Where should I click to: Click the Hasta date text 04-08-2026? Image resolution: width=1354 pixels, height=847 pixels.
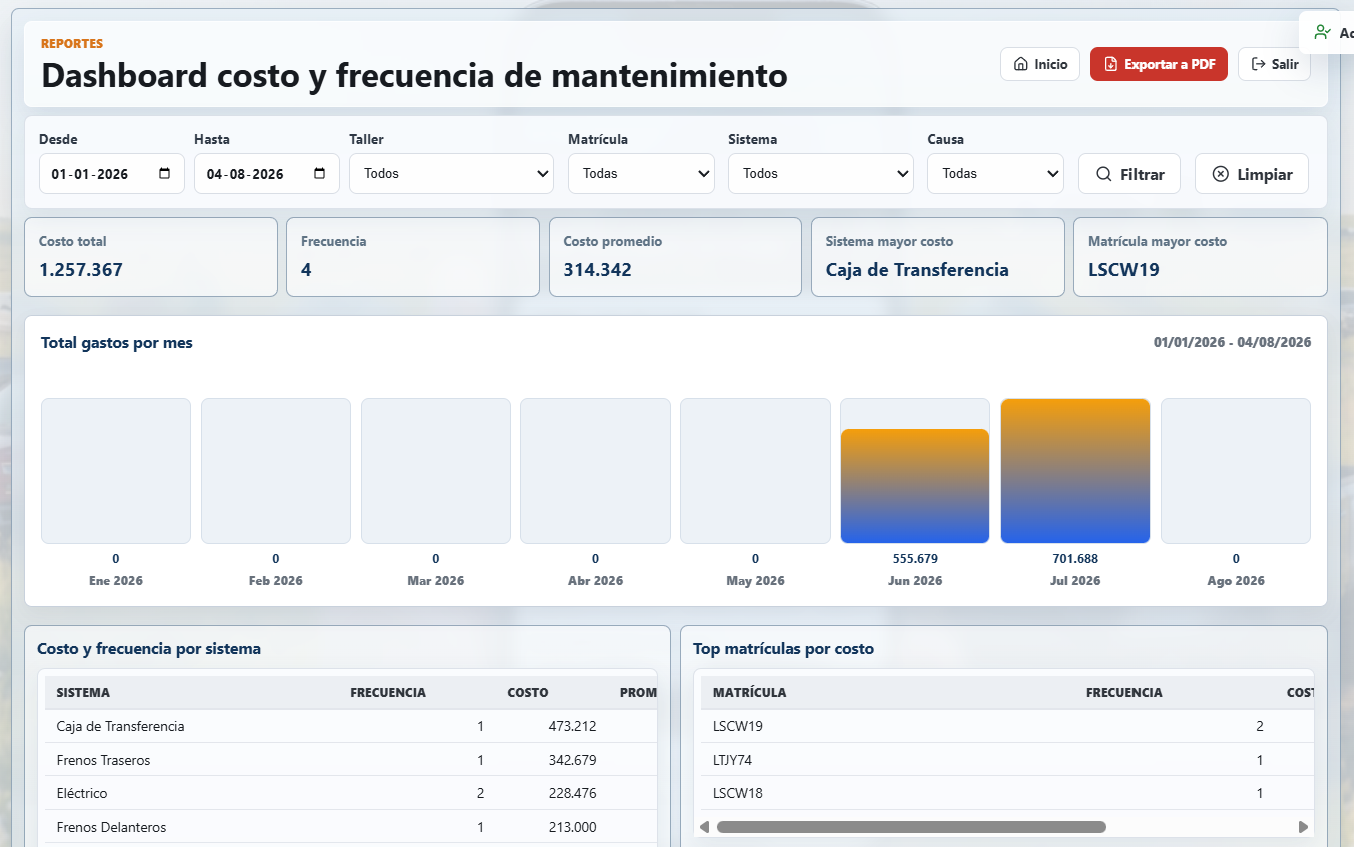(x=245, y=174)
